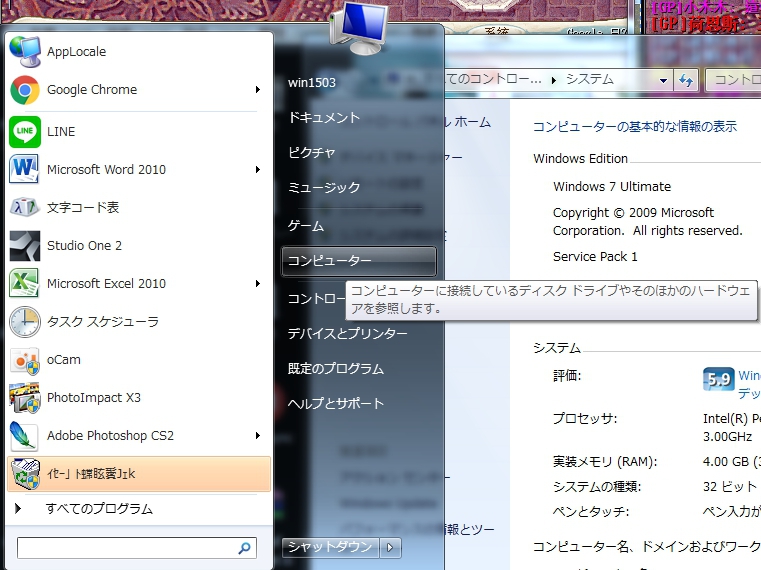
Task: Open PhotoImpact X3 icon
Action: 24,398
